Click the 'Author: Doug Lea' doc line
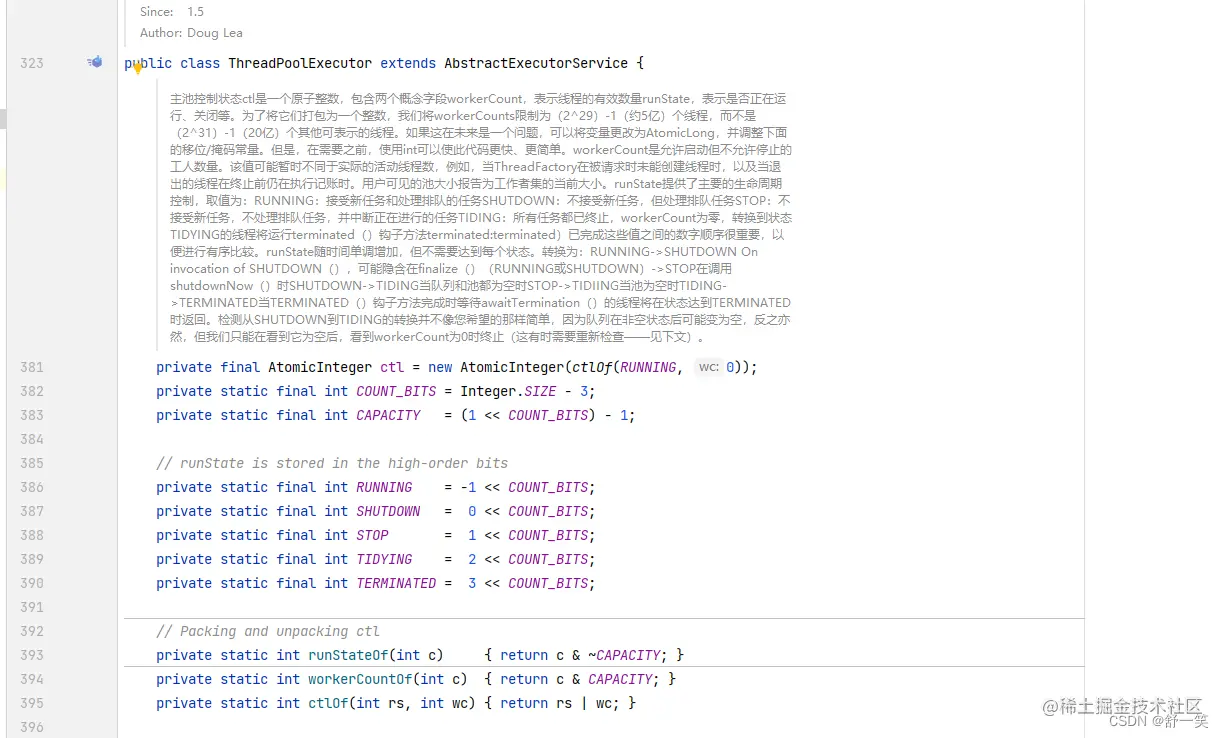Image resolution: width=1224 pixels, height=738 pixels. [x=191, y=33]
